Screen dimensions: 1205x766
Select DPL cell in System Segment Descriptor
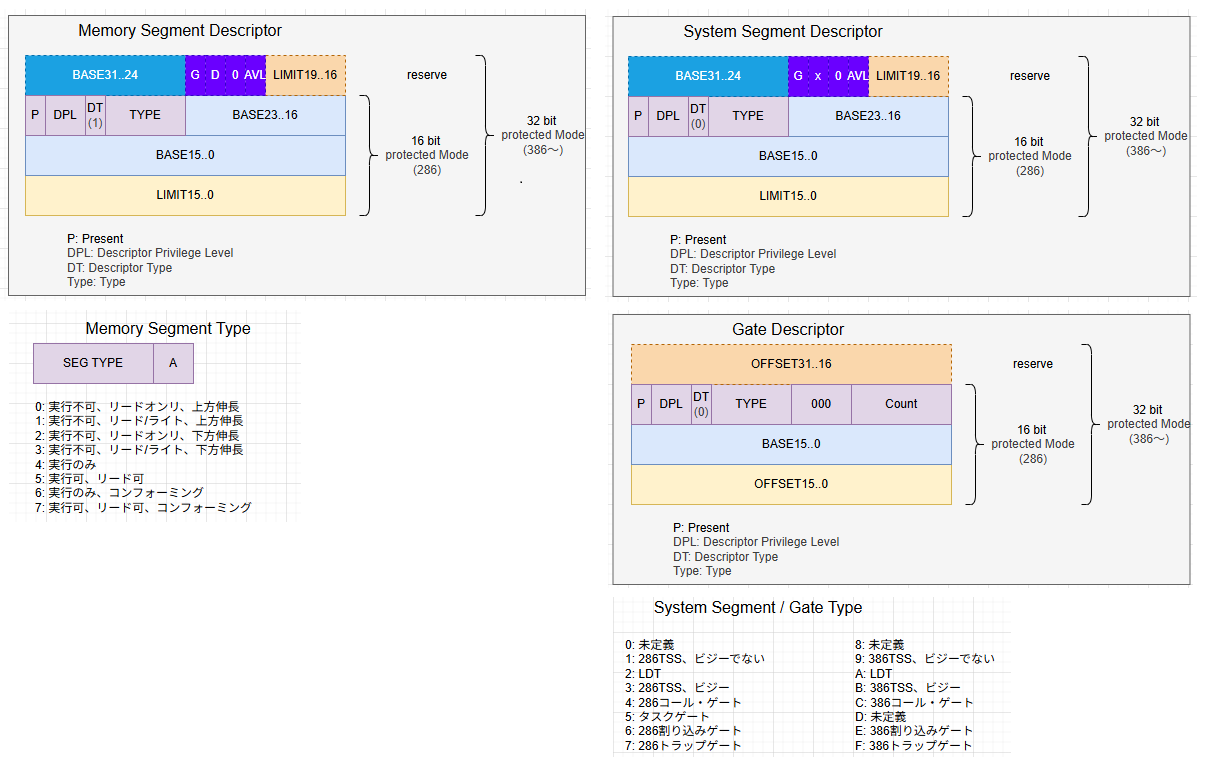[x=668, y=116]
